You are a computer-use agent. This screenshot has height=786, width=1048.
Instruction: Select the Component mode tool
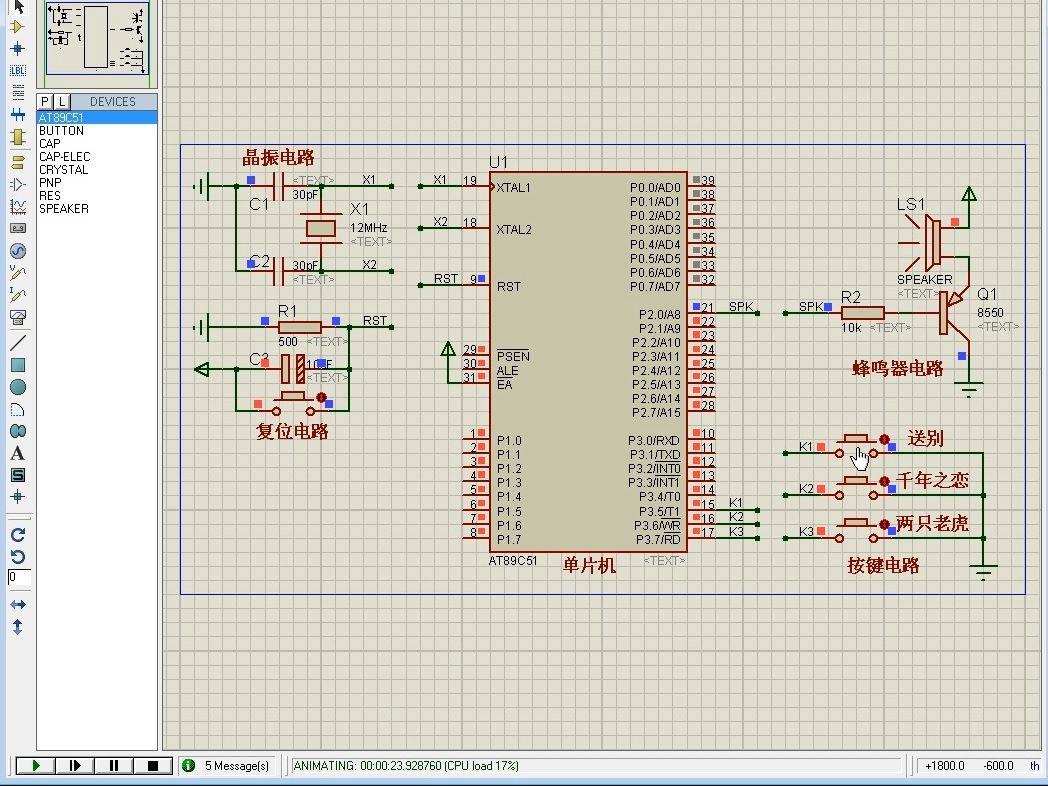[17, 27]
